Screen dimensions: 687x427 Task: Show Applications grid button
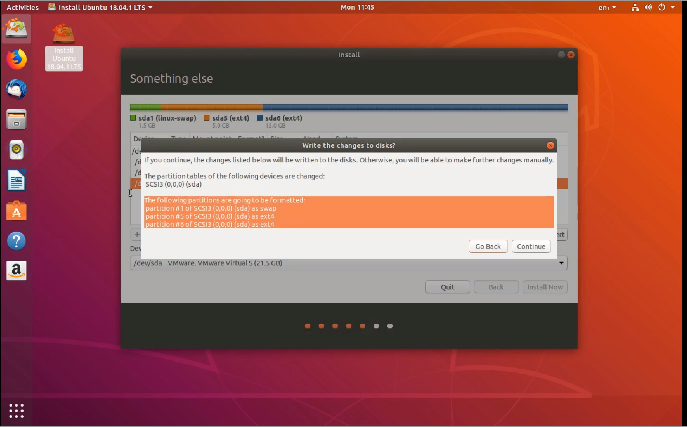point(17,410)
